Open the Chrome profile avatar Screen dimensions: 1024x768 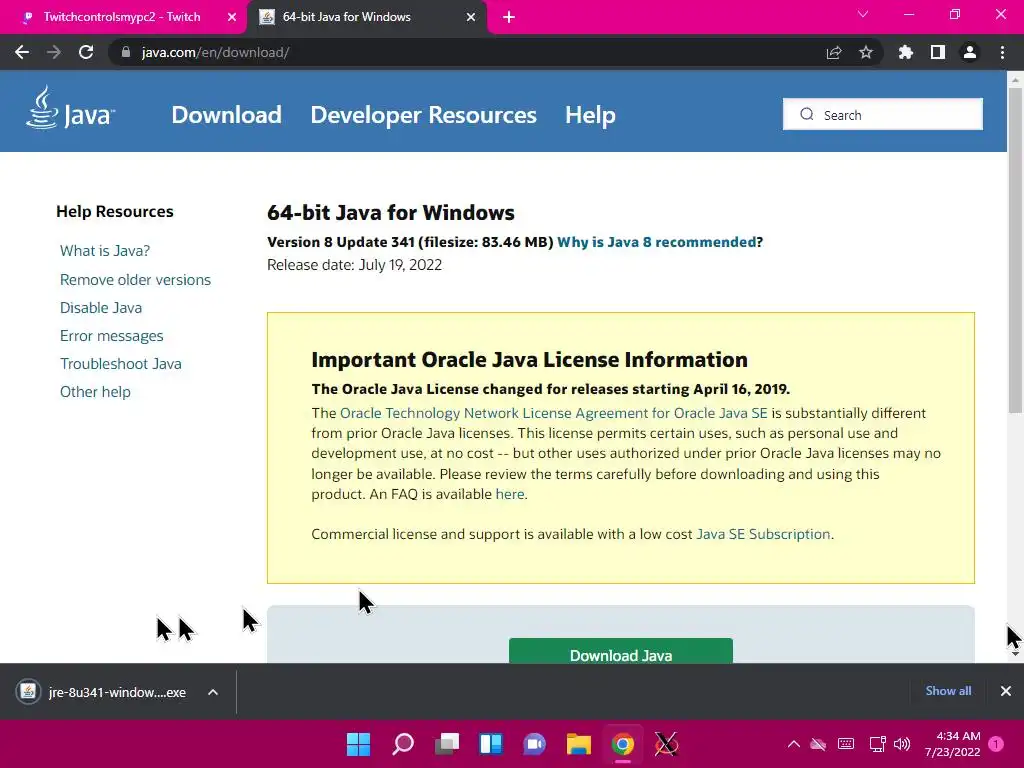click(970, 52)
